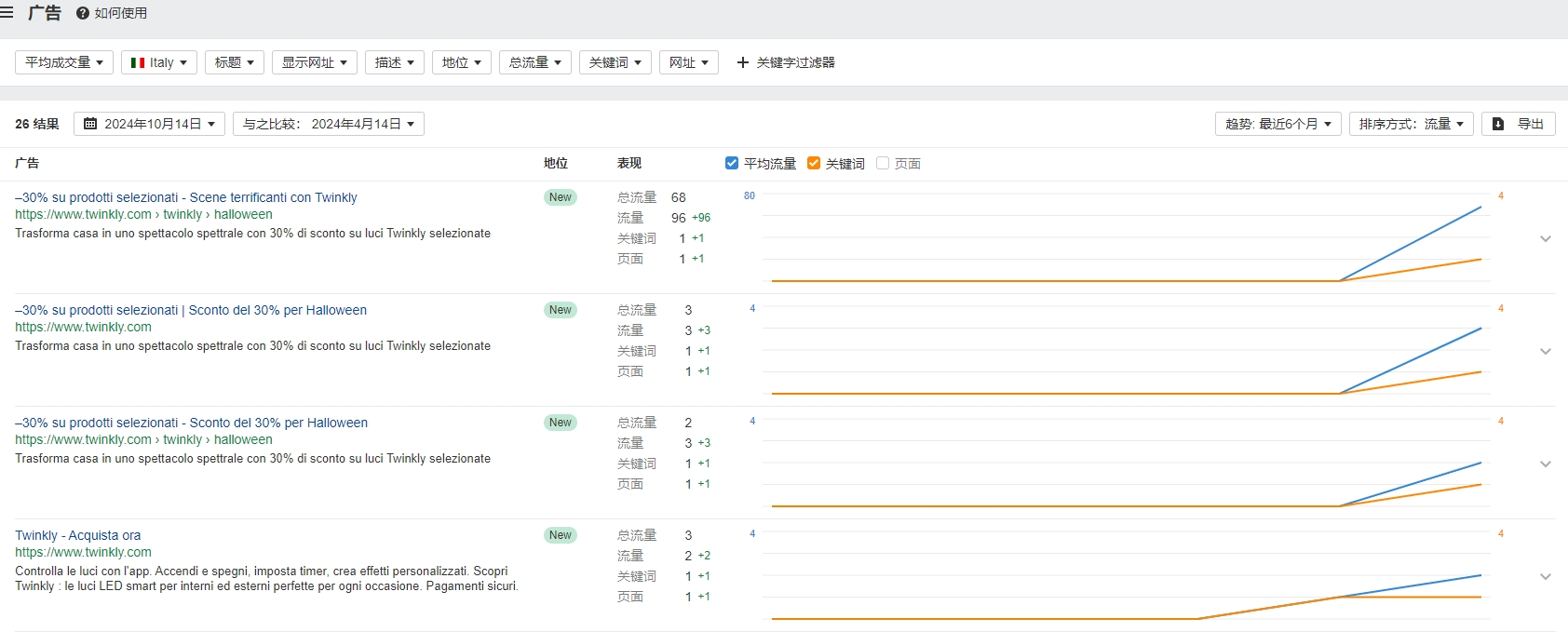Image resolution: width=1568 pixels, height=632 pixels.
Task: Open the 排序方式: 流量 dropdown
Action: [1412, 124]
